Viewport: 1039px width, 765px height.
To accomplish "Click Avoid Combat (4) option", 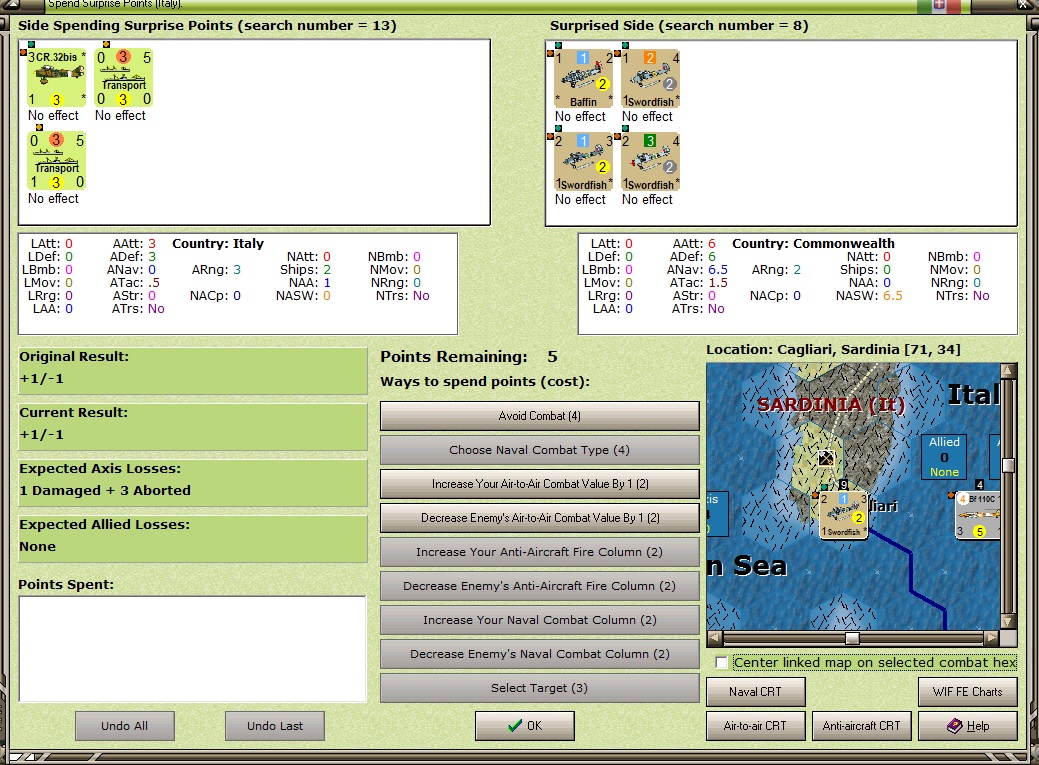I will 539,416.
